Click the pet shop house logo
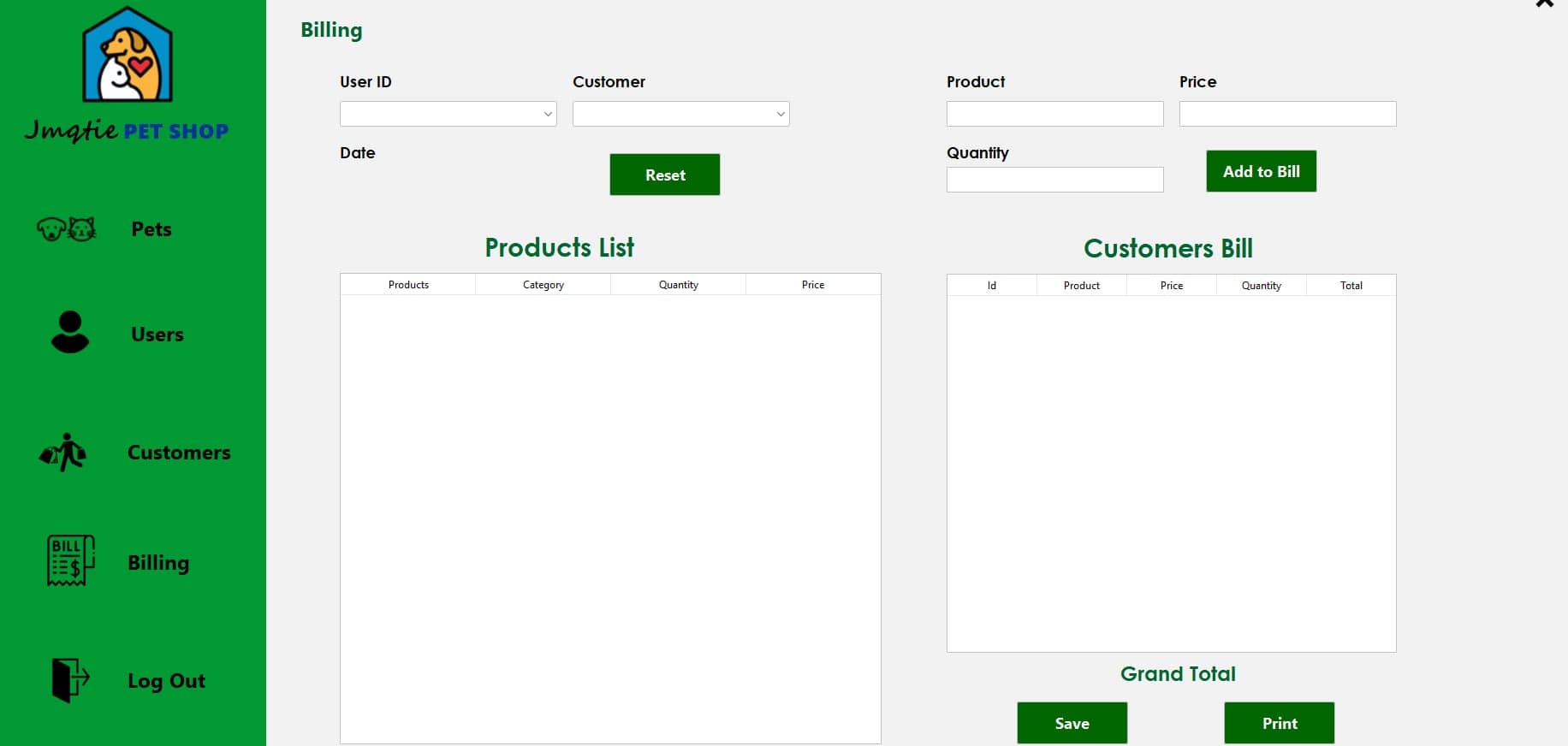 128,55
